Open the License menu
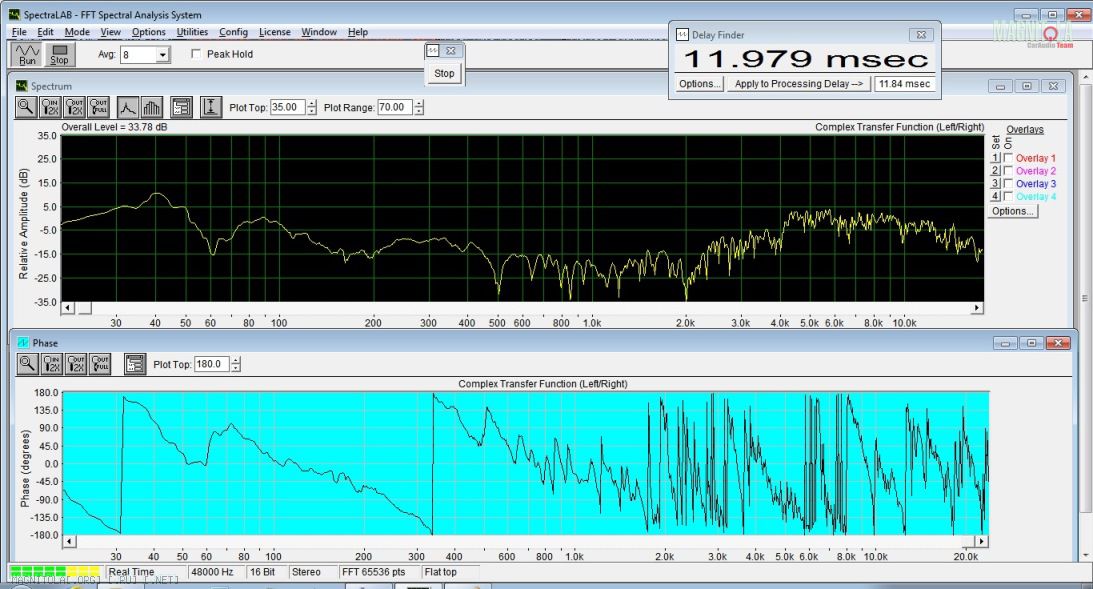The image size is (1093, 589). [275, 32]
